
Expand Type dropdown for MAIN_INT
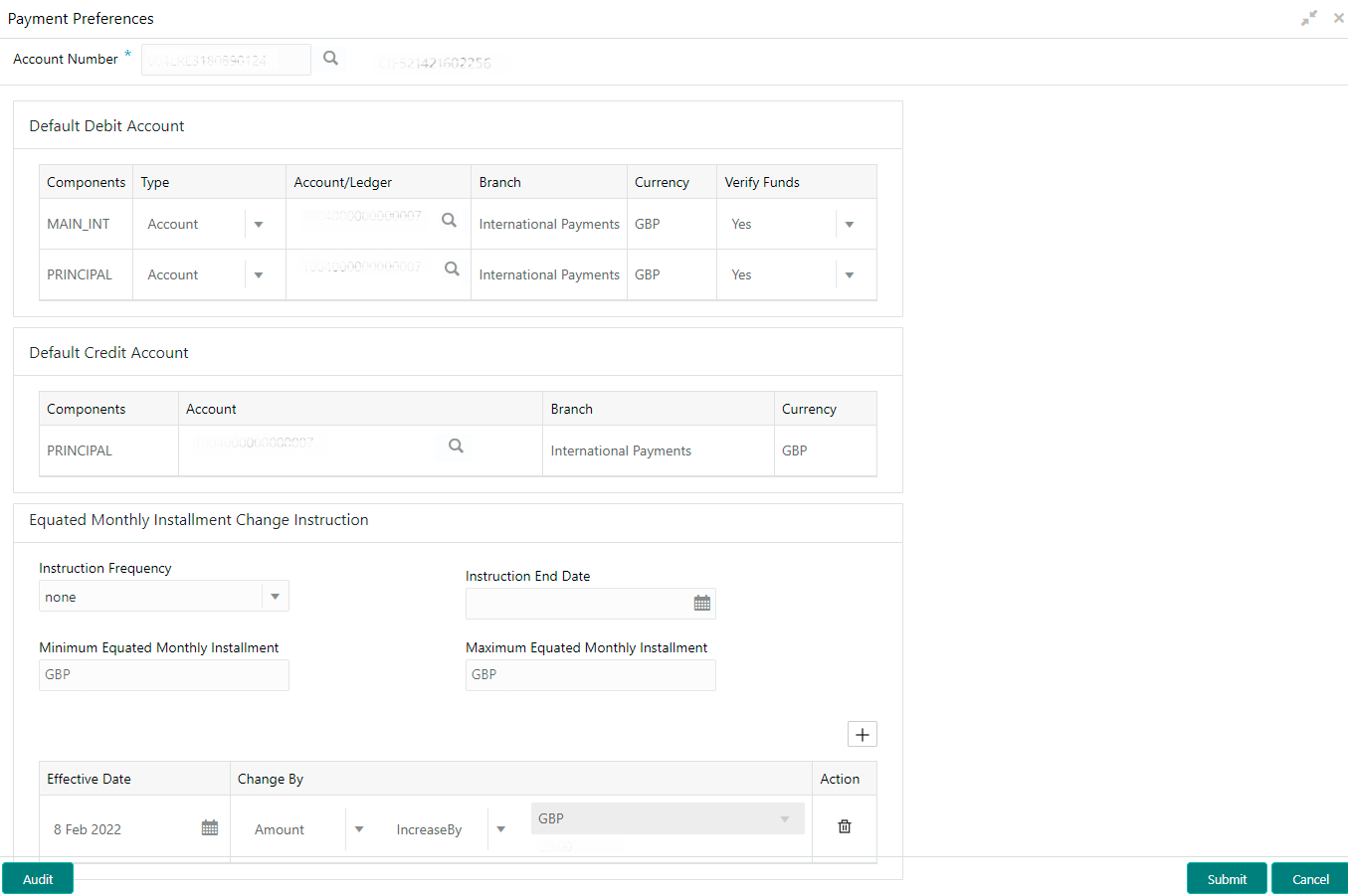(x=259, y=225)
